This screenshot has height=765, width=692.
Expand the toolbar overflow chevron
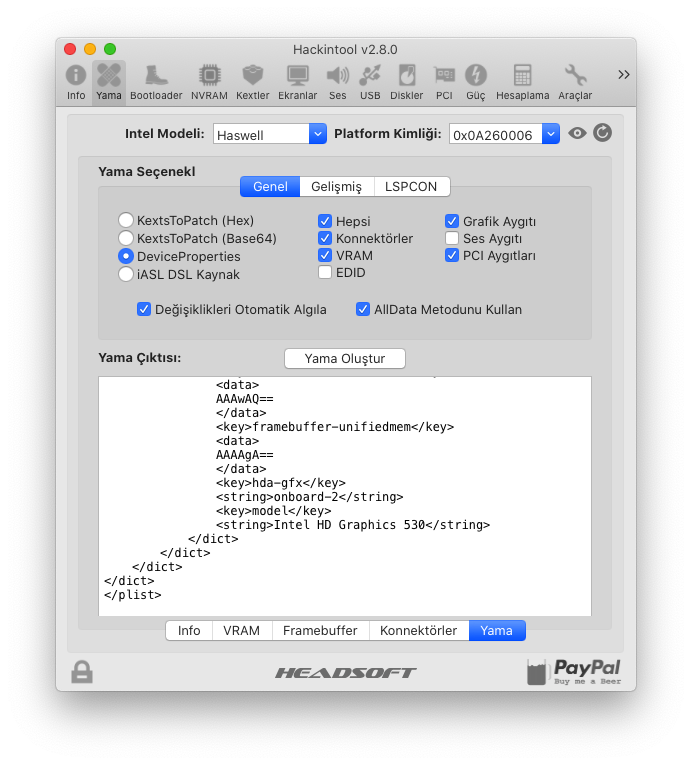click(x=624, y=75)
